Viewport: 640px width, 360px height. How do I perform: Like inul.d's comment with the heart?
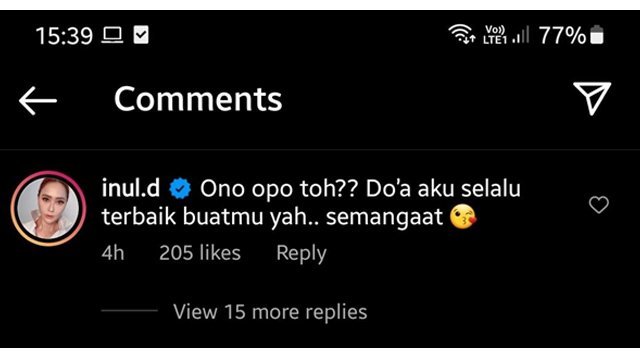tap(599, 204)
